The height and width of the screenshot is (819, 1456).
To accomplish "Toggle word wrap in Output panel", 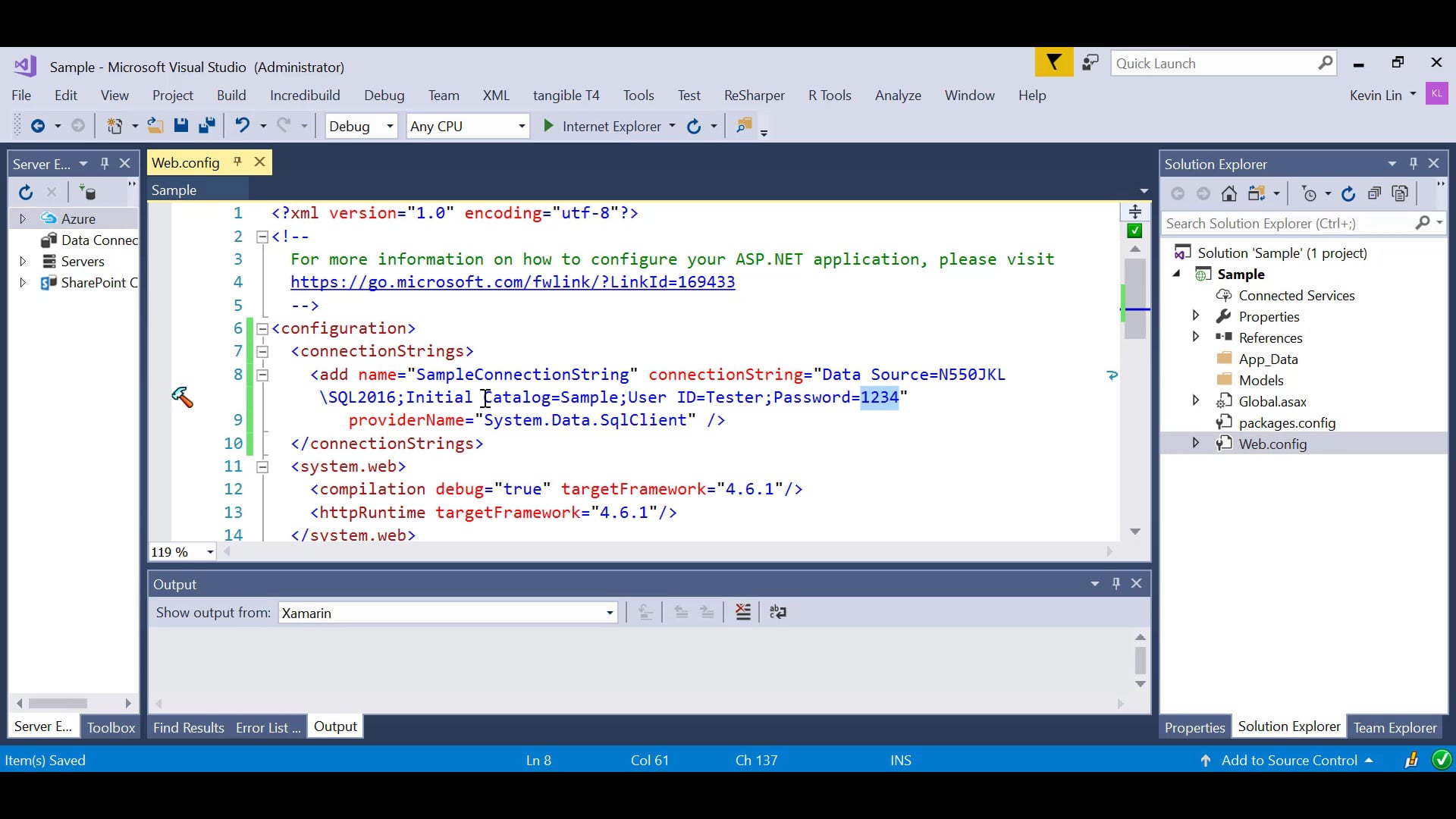I will click(x=778, y=613).
